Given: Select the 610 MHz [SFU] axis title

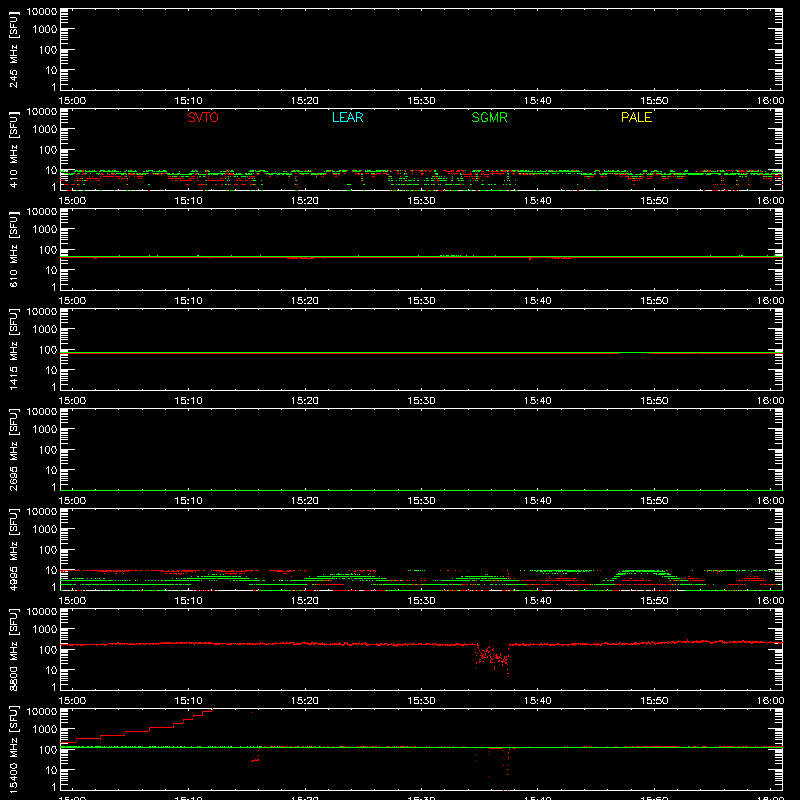Looking at the screenshot, I should point(14,249).
